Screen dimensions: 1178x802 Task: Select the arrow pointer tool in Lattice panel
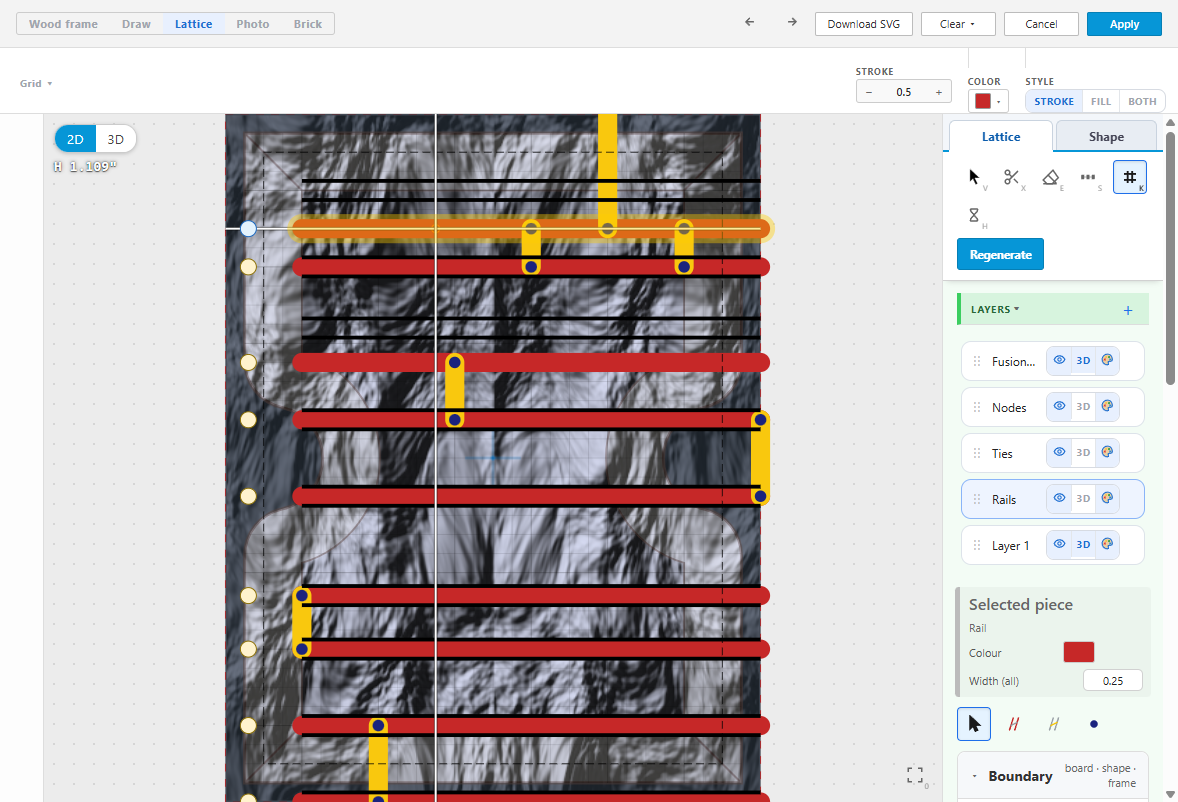(974, 177)
